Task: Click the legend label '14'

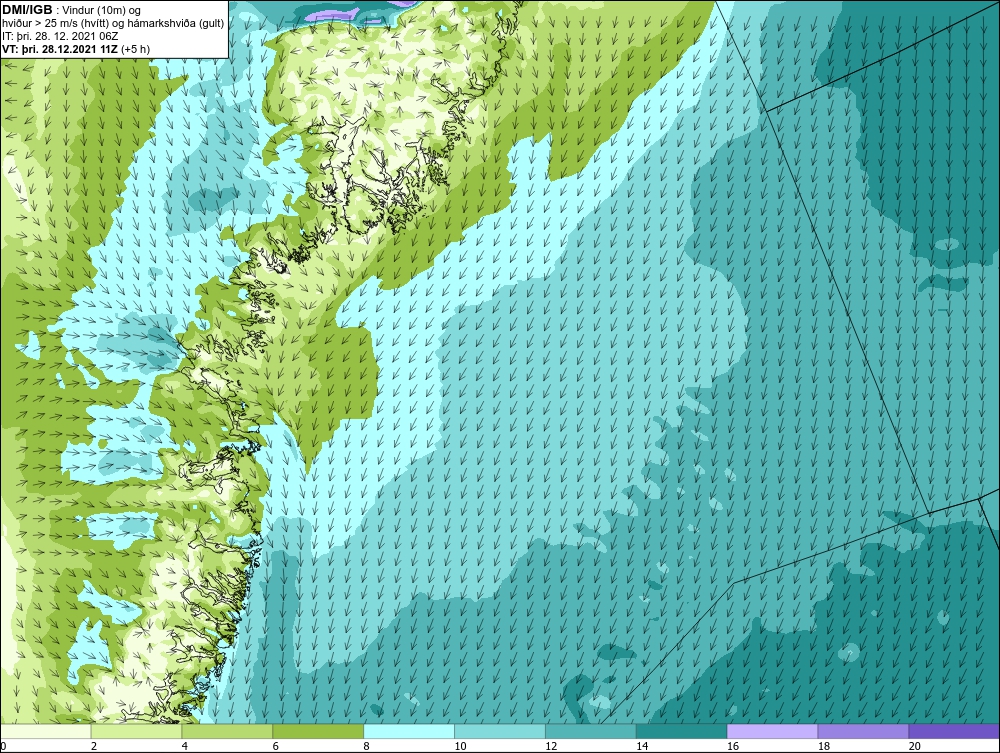Action: (x=642, y=746)
